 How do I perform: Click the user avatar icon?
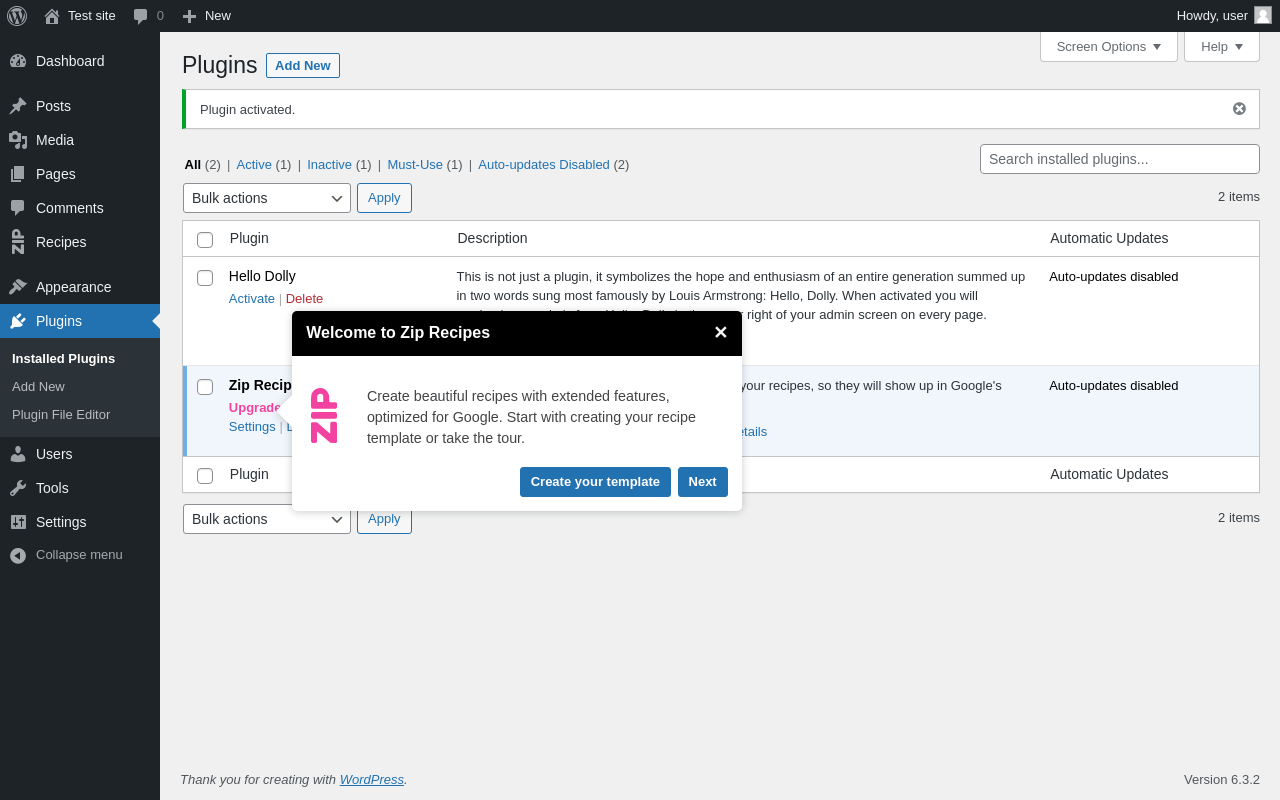(x=1263, y=15)
